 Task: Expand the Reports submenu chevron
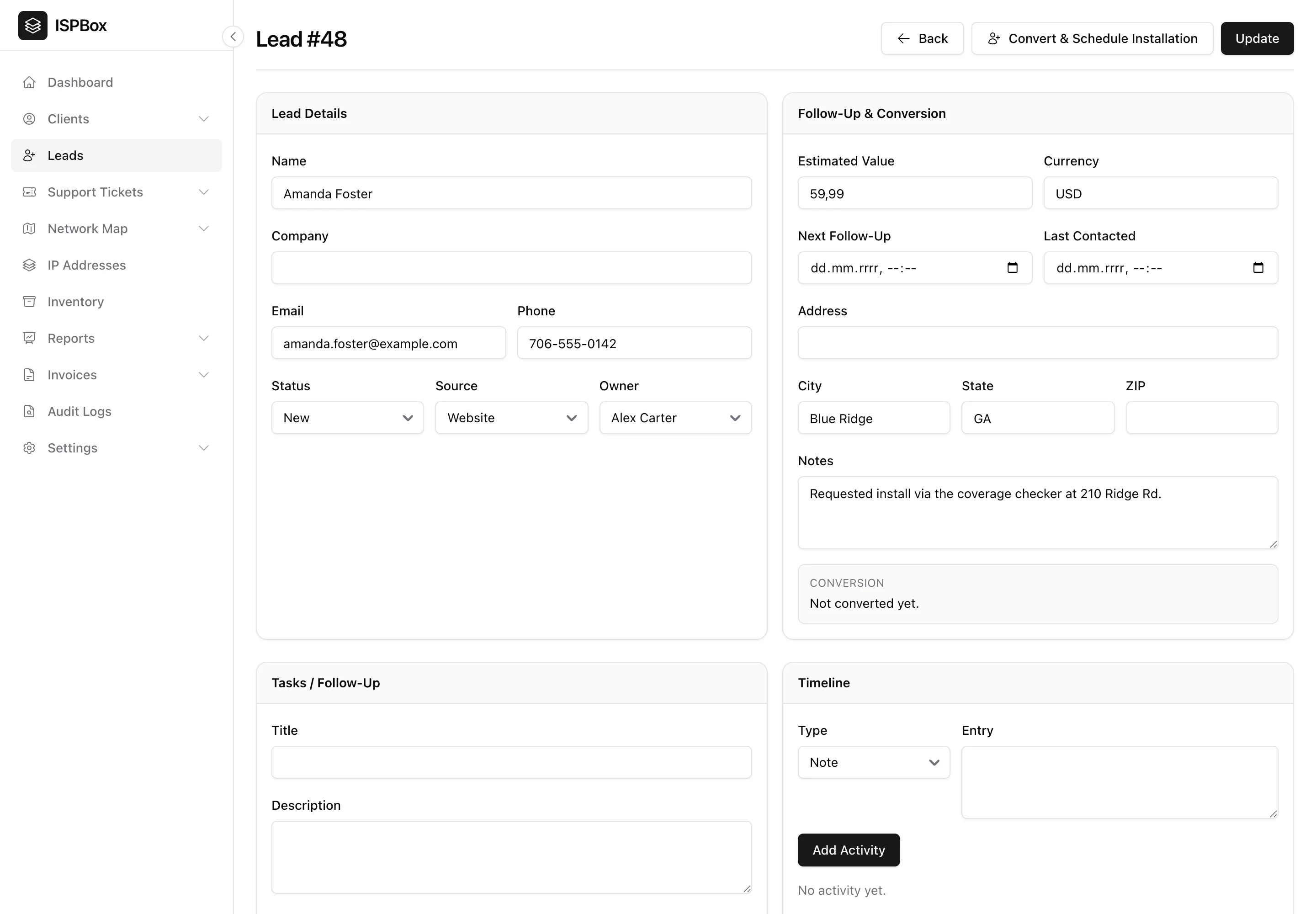click(x=203, y=339)
